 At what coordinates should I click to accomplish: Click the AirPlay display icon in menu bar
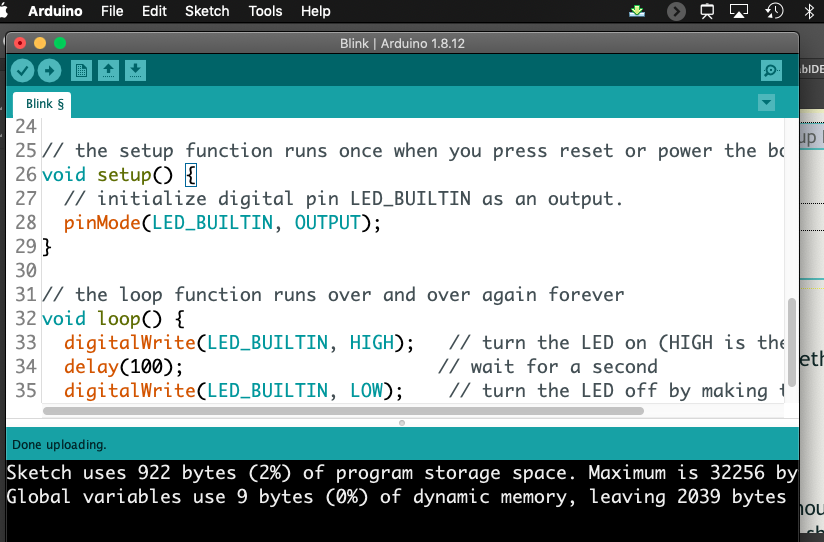click(739, 11)
